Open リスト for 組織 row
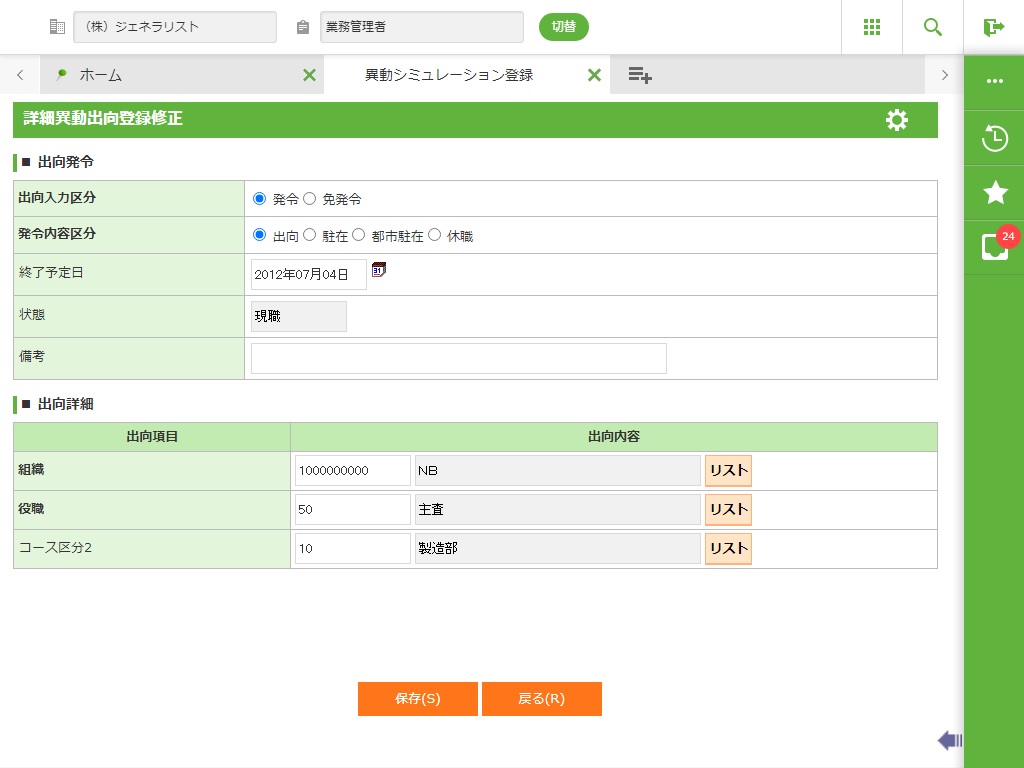Viewport: 1024px width, 768px height. [x=728, y=471]
